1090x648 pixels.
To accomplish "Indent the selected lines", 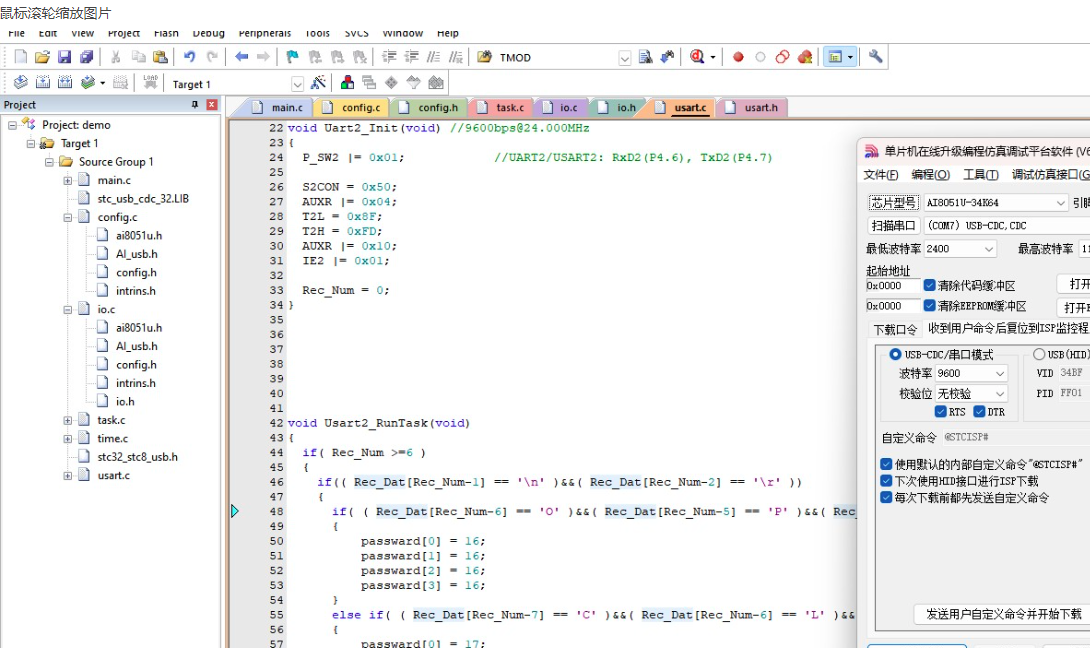I will (x=389, y=57).
